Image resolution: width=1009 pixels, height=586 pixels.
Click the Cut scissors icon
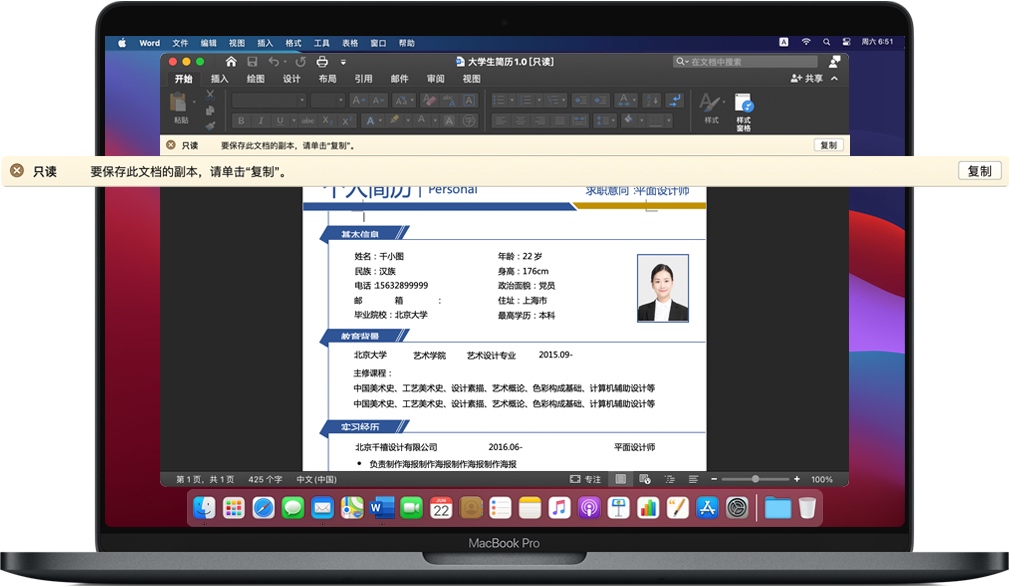[x=210, y=93]
